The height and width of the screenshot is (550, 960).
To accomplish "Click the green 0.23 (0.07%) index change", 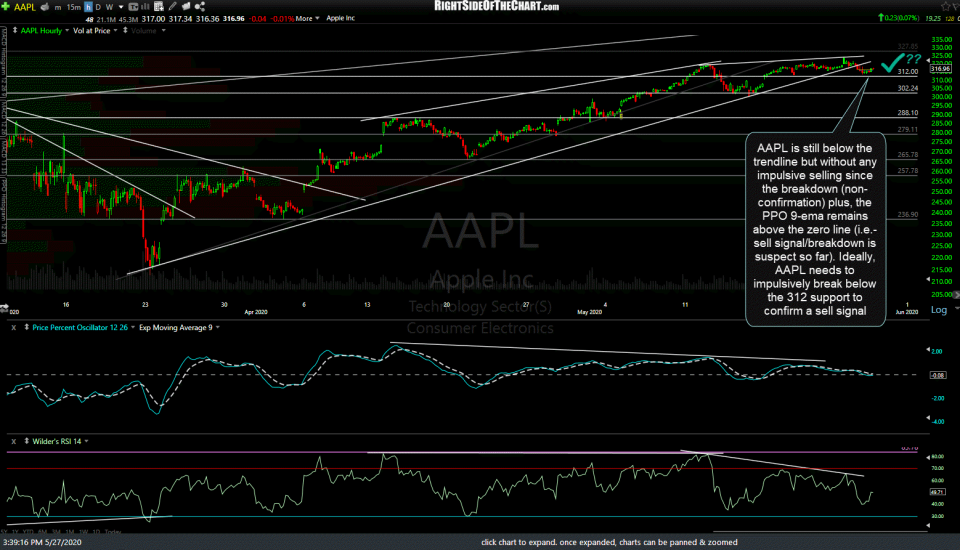I will 898,18.
